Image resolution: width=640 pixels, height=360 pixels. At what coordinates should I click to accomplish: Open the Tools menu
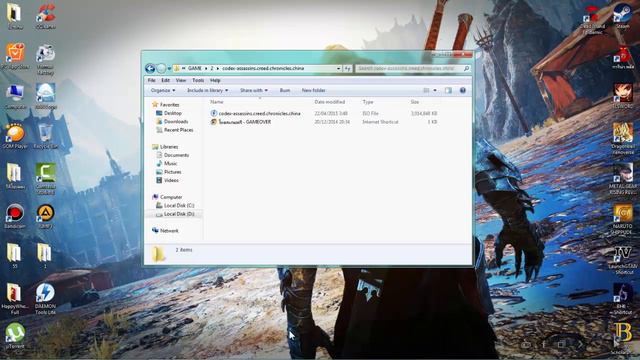click(x=198, y=80)
